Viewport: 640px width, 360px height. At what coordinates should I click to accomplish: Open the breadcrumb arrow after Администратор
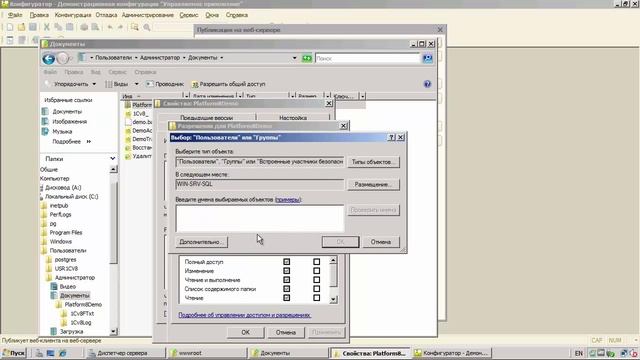coord(184,58)
